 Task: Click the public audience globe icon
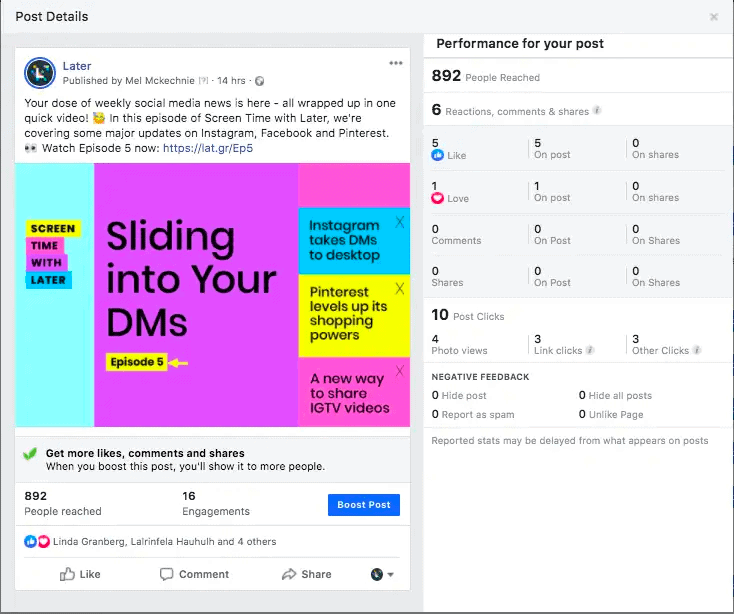tap(260, 81)
